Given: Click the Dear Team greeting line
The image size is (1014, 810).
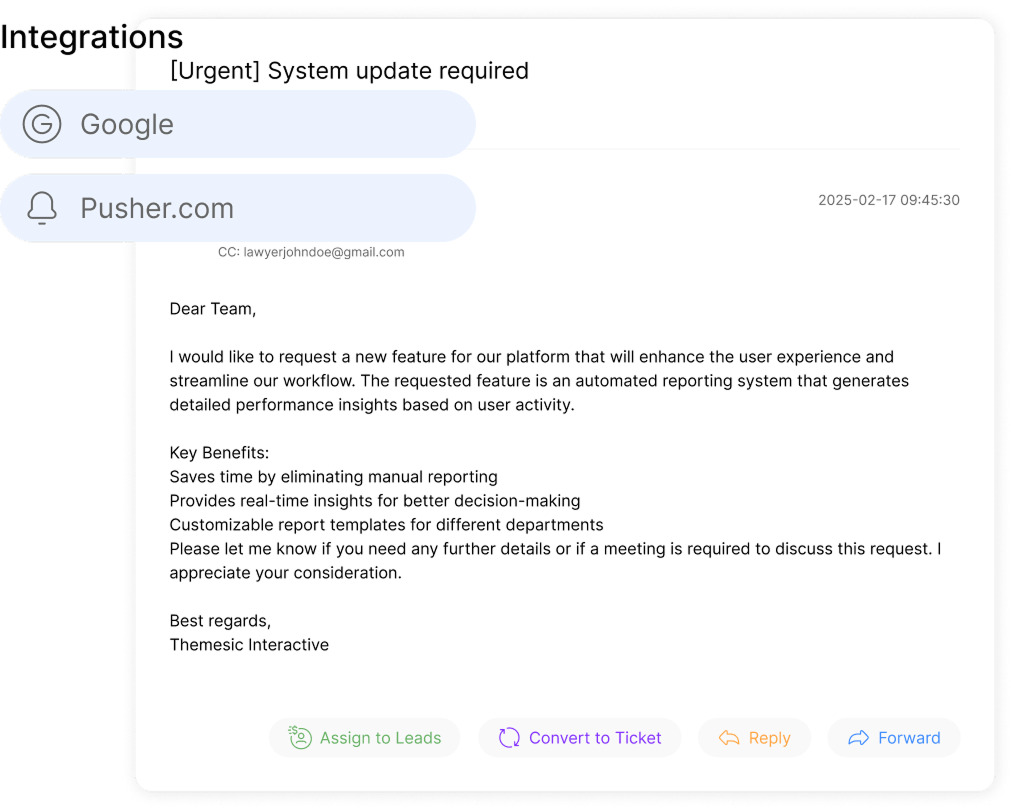Looking at the screenshot, I should click(x=213, y=309).
